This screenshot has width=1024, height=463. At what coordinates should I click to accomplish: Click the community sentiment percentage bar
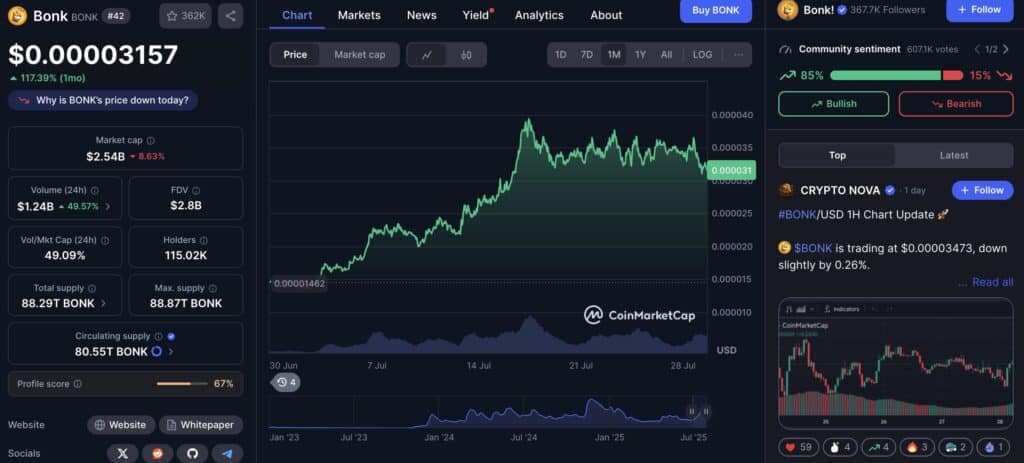point(897,76)
